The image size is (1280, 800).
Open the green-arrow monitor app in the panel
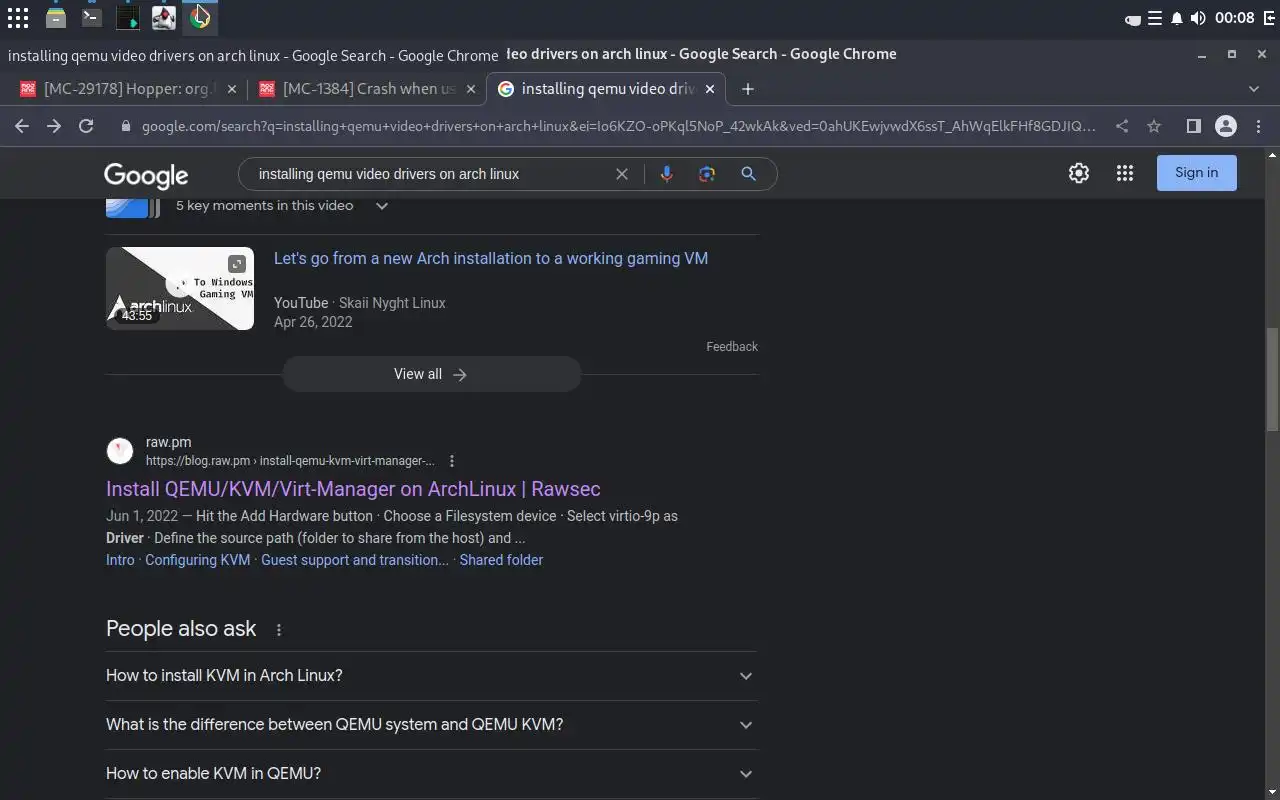tap(128, 17)
